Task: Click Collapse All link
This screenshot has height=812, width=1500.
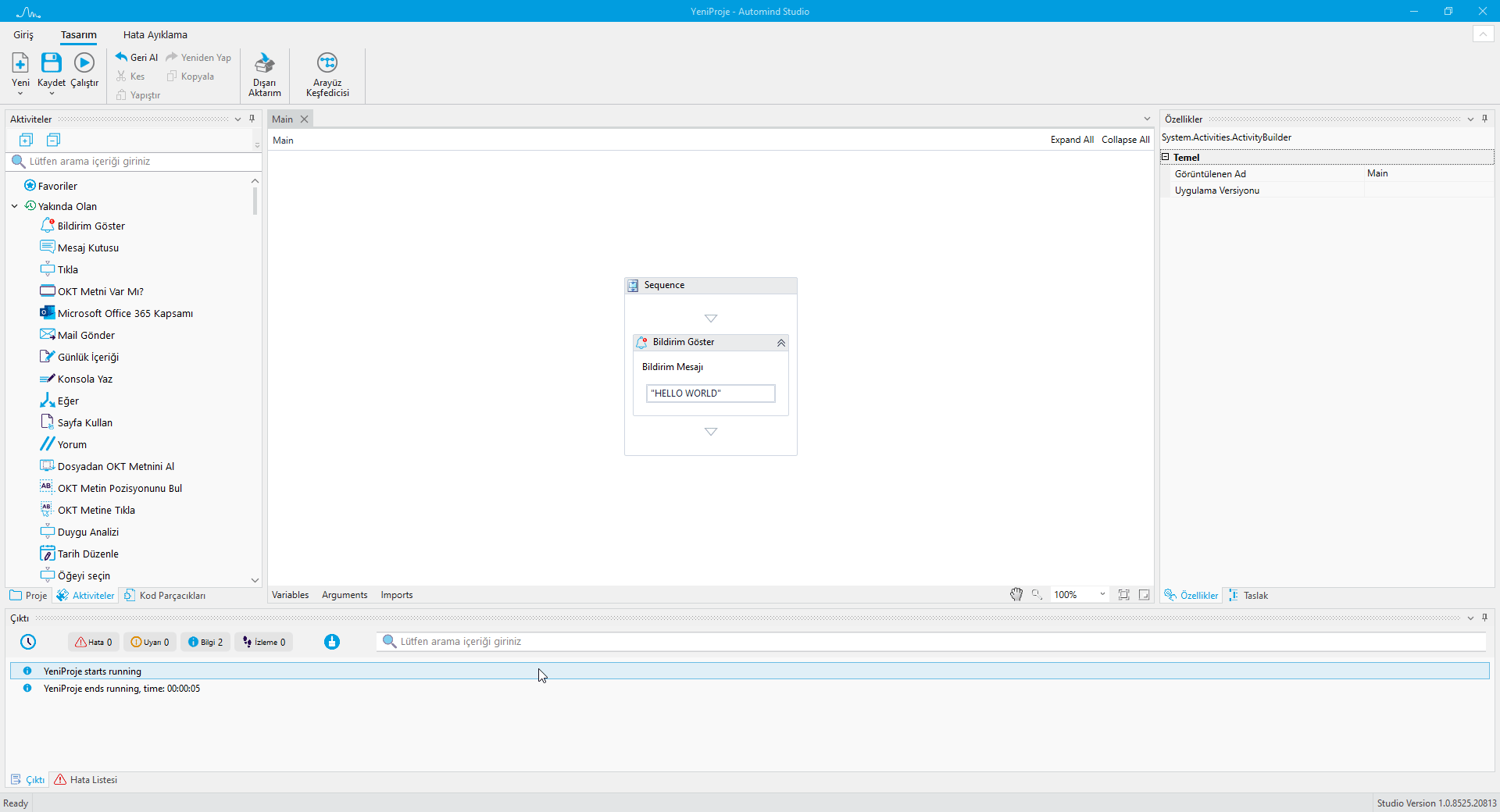Action: (1125, 140)
